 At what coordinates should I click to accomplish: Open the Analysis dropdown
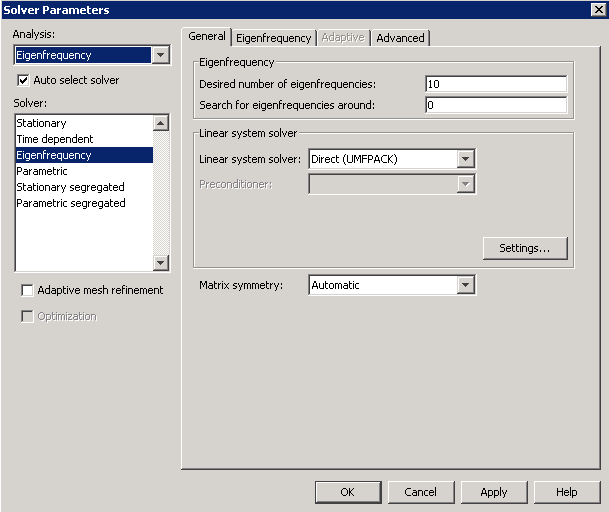(92, 55)
